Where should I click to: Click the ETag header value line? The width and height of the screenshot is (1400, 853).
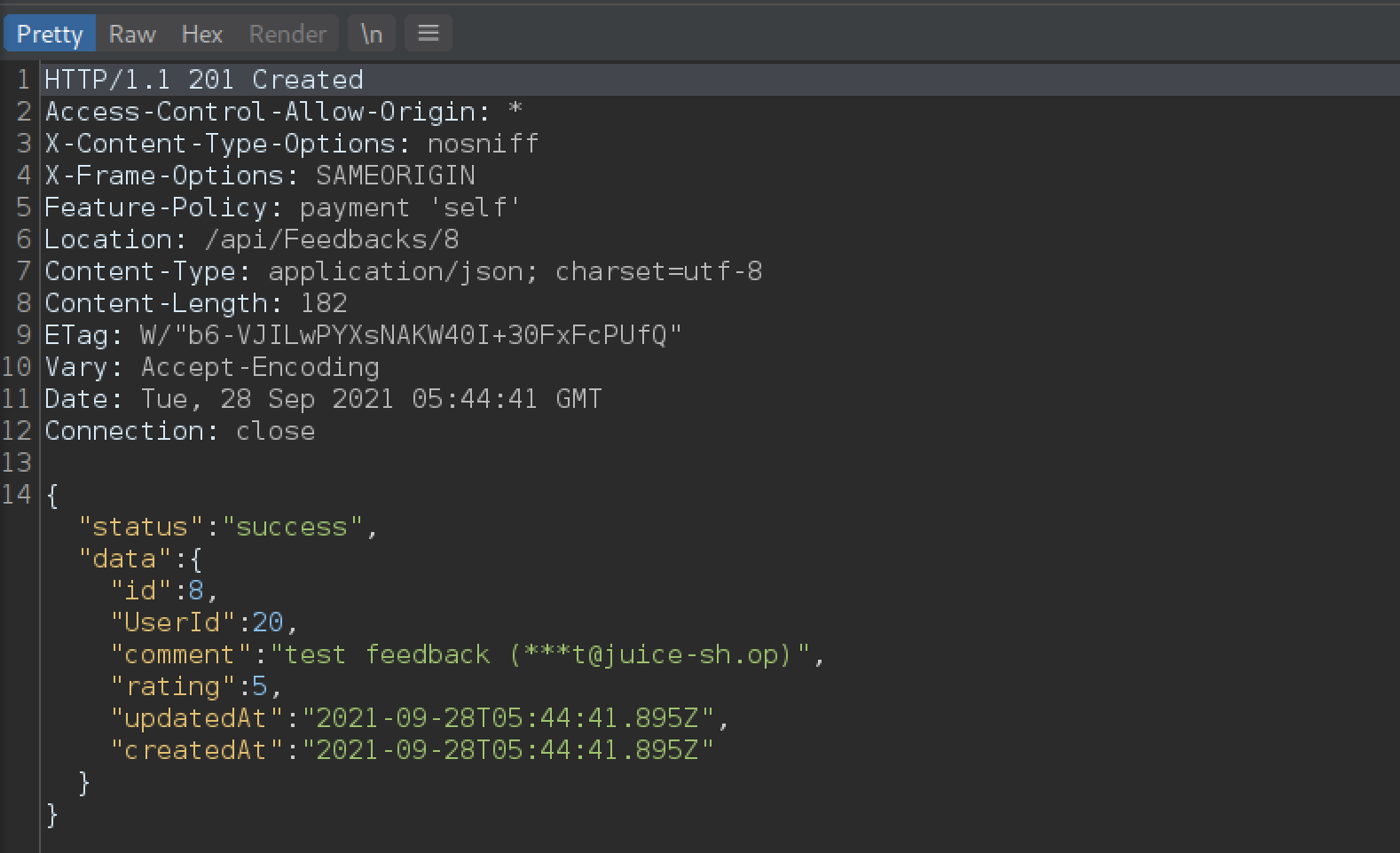click(x=364, y=335)
